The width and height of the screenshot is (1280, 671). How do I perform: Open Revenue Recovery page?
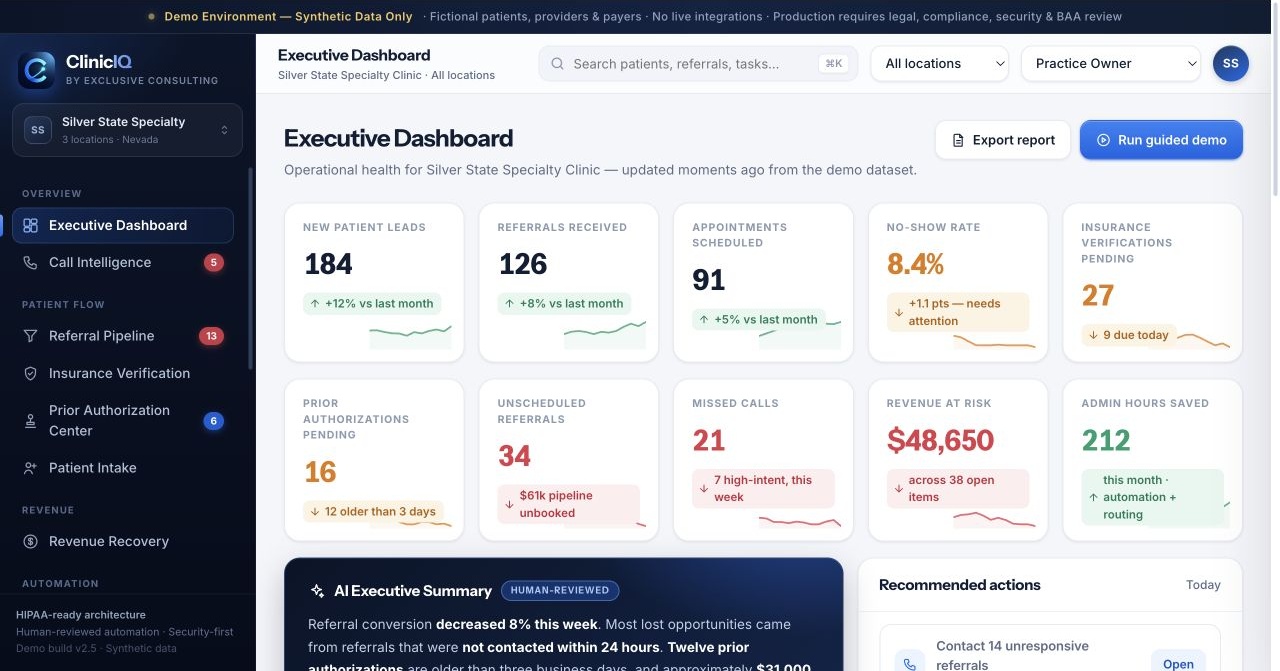[123, 541]
